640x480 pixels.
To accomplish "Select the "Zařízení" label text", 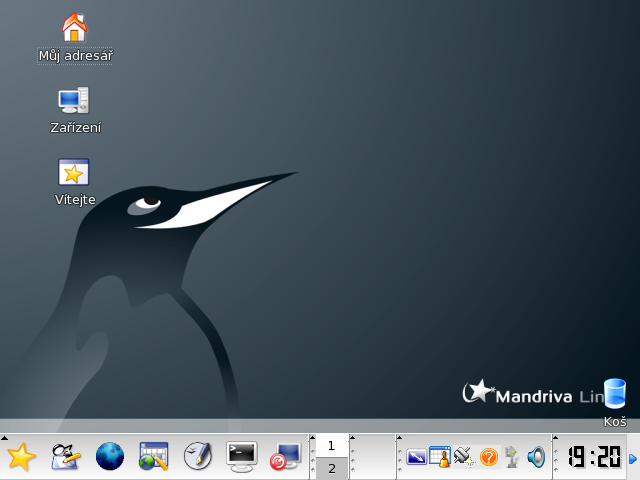I will click(76, 127).
